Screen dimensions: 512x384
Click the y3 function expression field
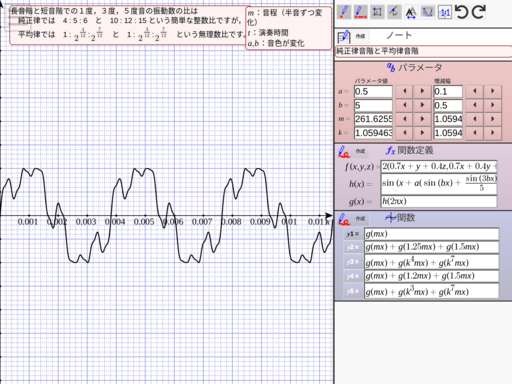pos(431,262)
